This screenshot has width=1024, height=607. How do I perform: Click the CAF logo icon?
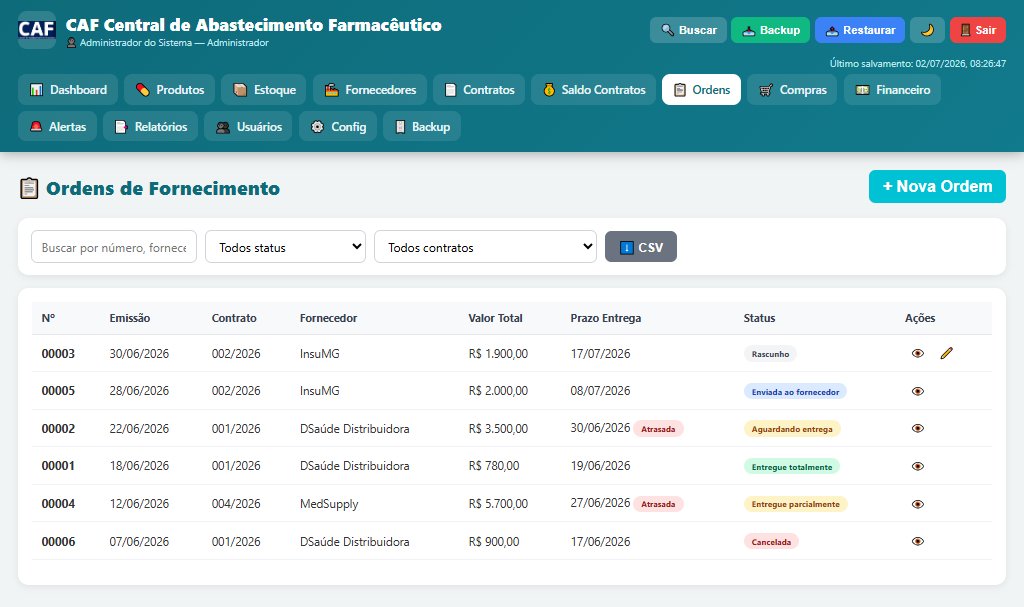pos(37,30)
